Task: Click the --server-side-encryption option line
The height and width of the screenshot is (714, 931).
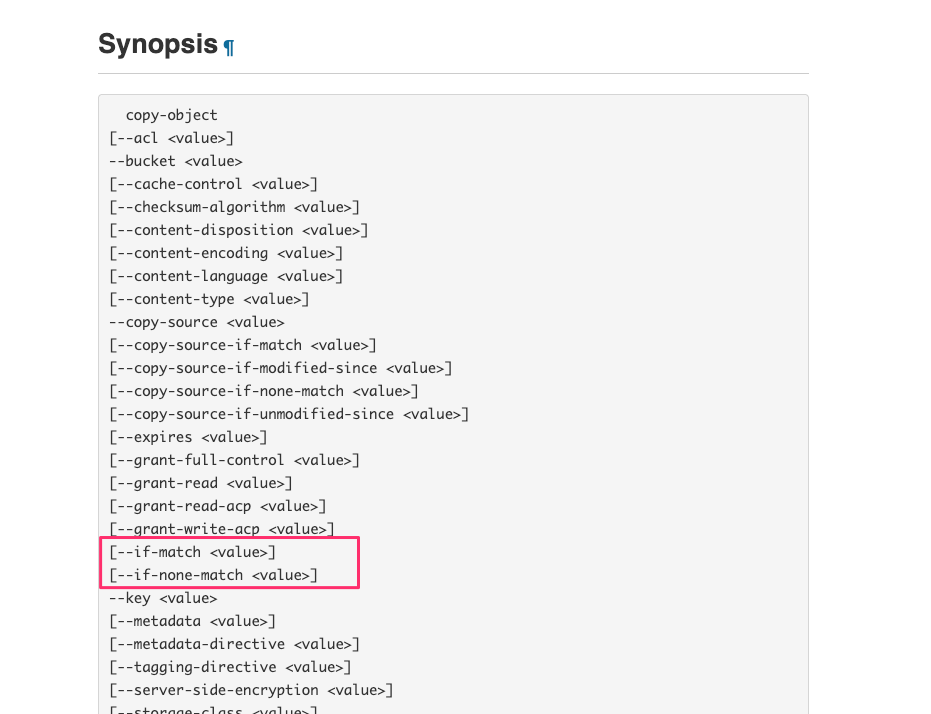Action: tap(251, 690)
